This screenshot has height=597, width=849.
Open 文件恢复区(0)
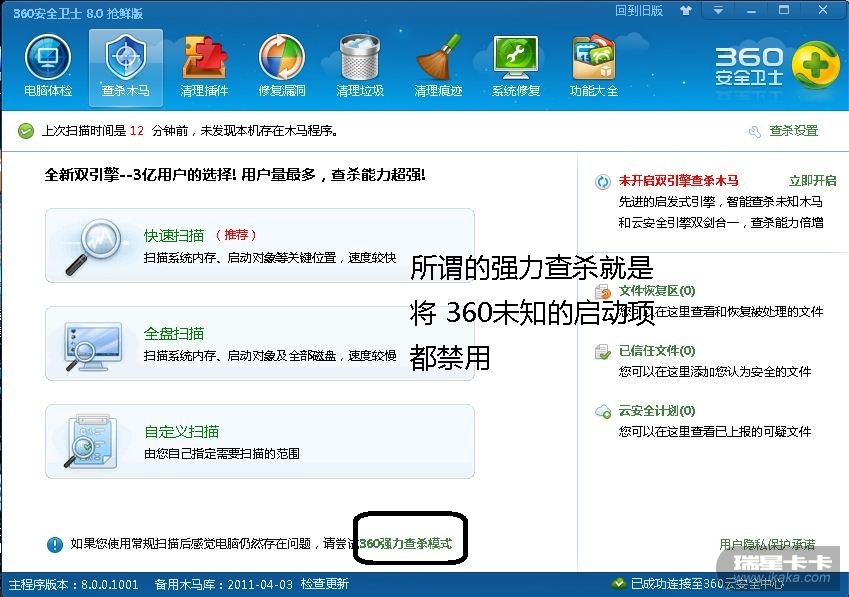(657, 291)
